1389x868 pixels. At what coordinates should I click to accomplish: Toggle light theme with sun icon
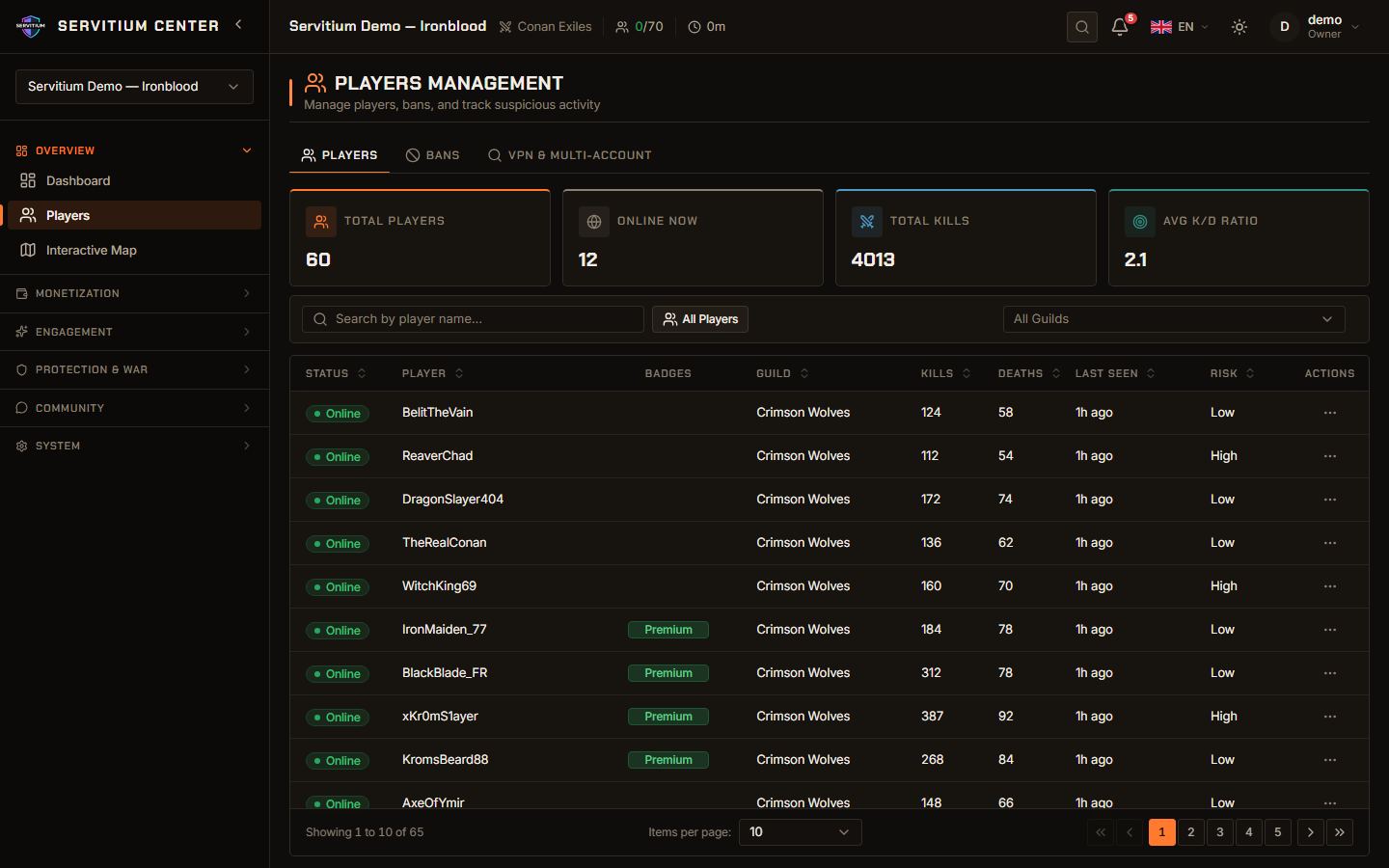(1239, 27)
